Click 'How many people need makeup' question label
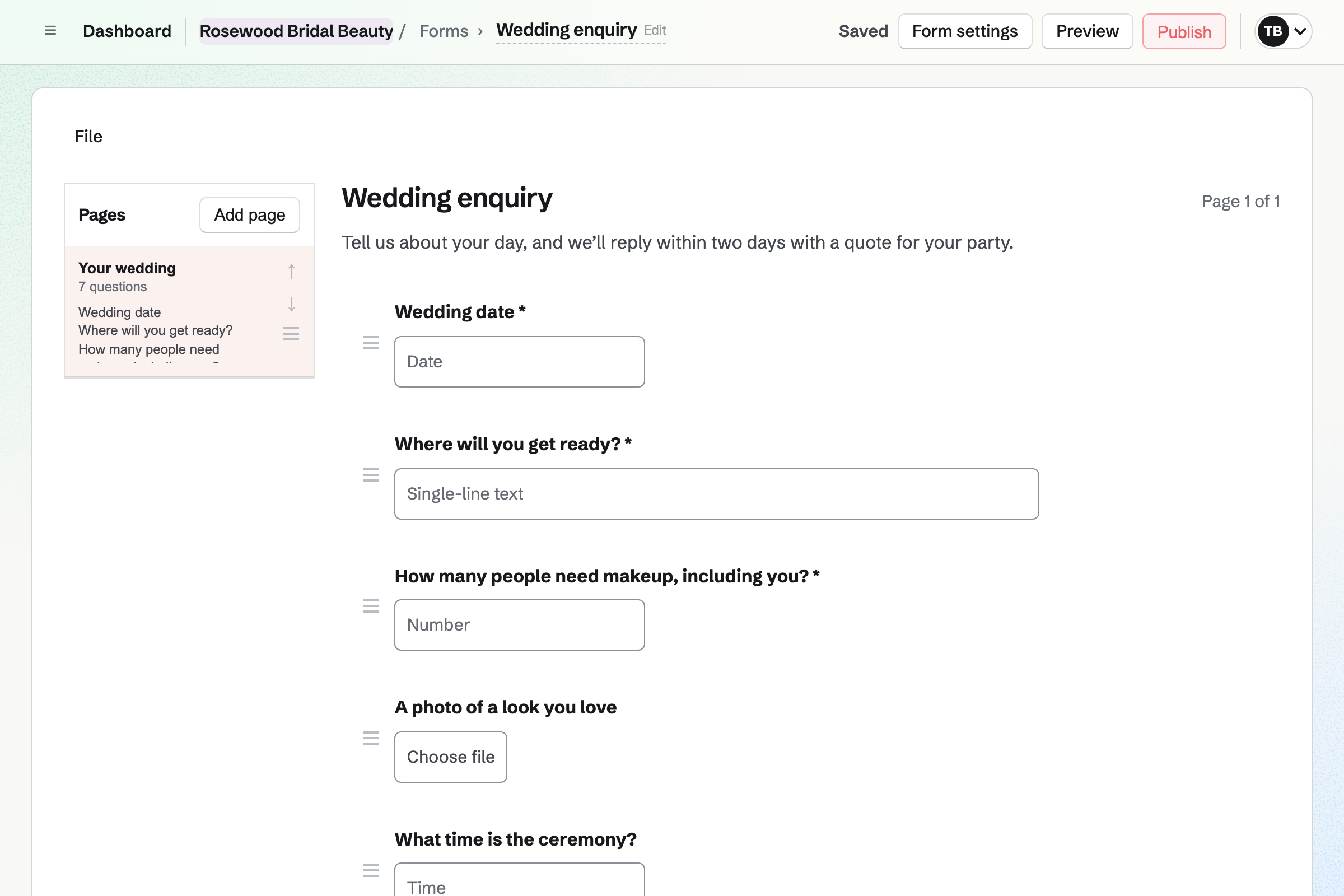This screenshot has width=1344, height=896. pyautogui.click(x=608, y=576)
